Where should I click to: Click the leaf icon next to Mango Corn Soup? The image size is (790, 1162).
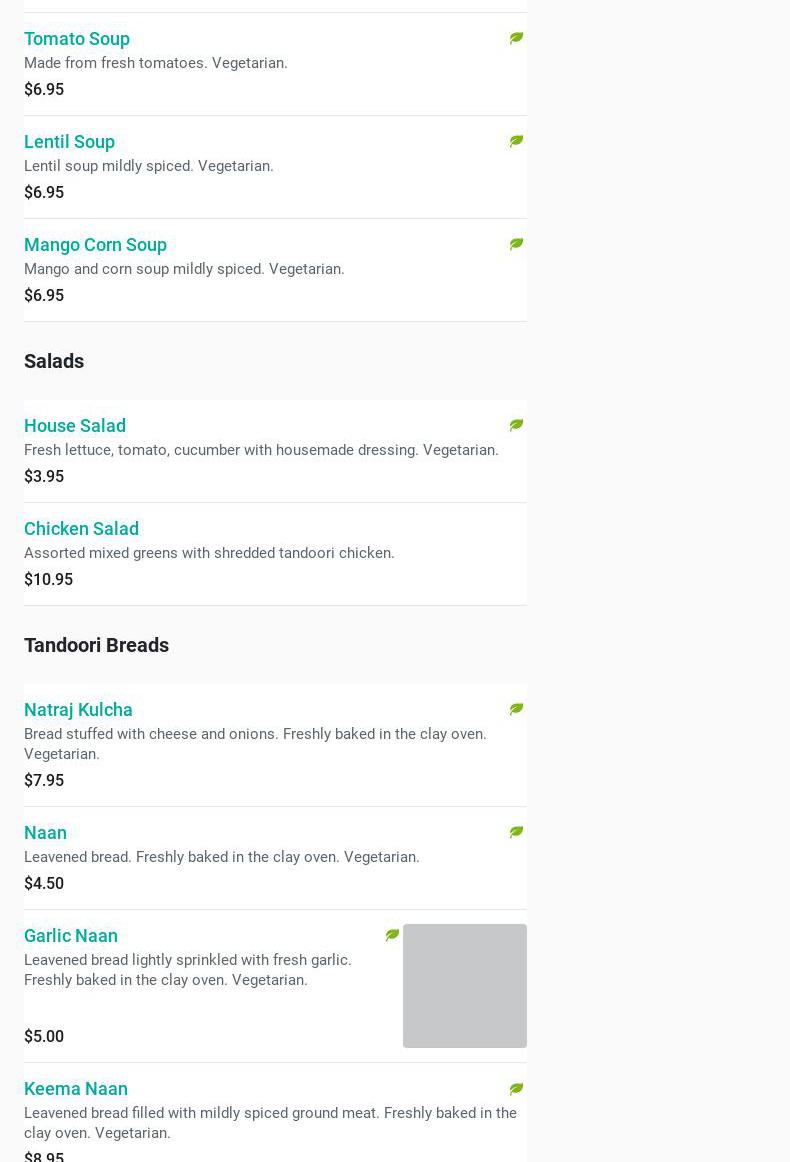tap(516, 244)
